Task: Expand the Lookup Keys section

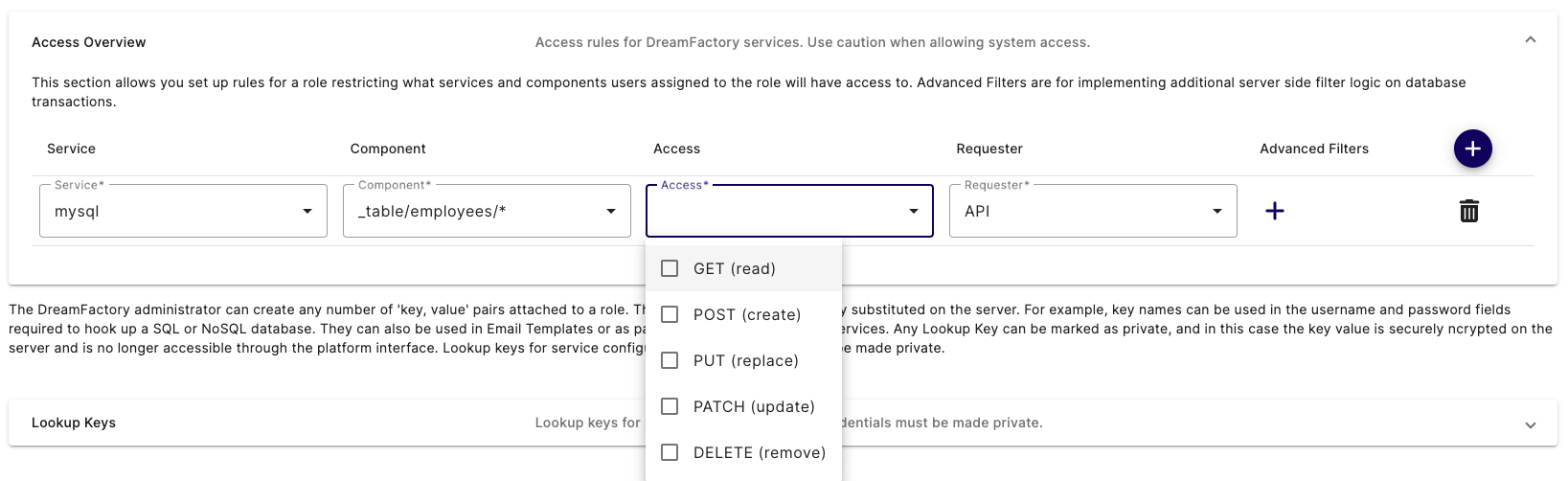Action: (1530, 424)
